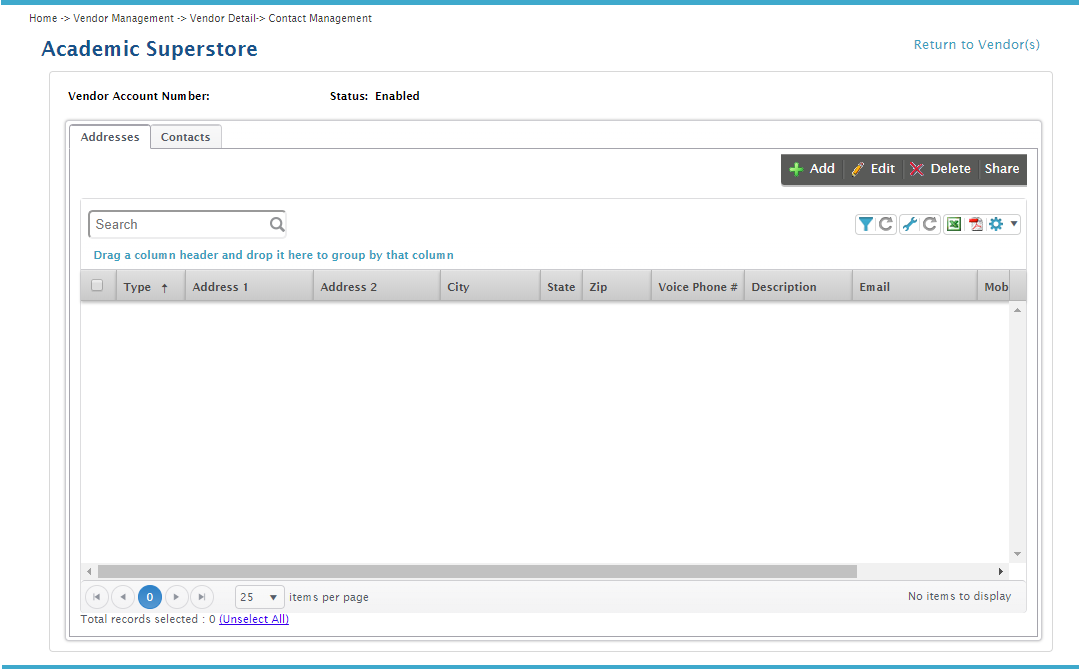1079x669 pixels.
Task: Switch to the Contacts tab
Action: (186, 137)
